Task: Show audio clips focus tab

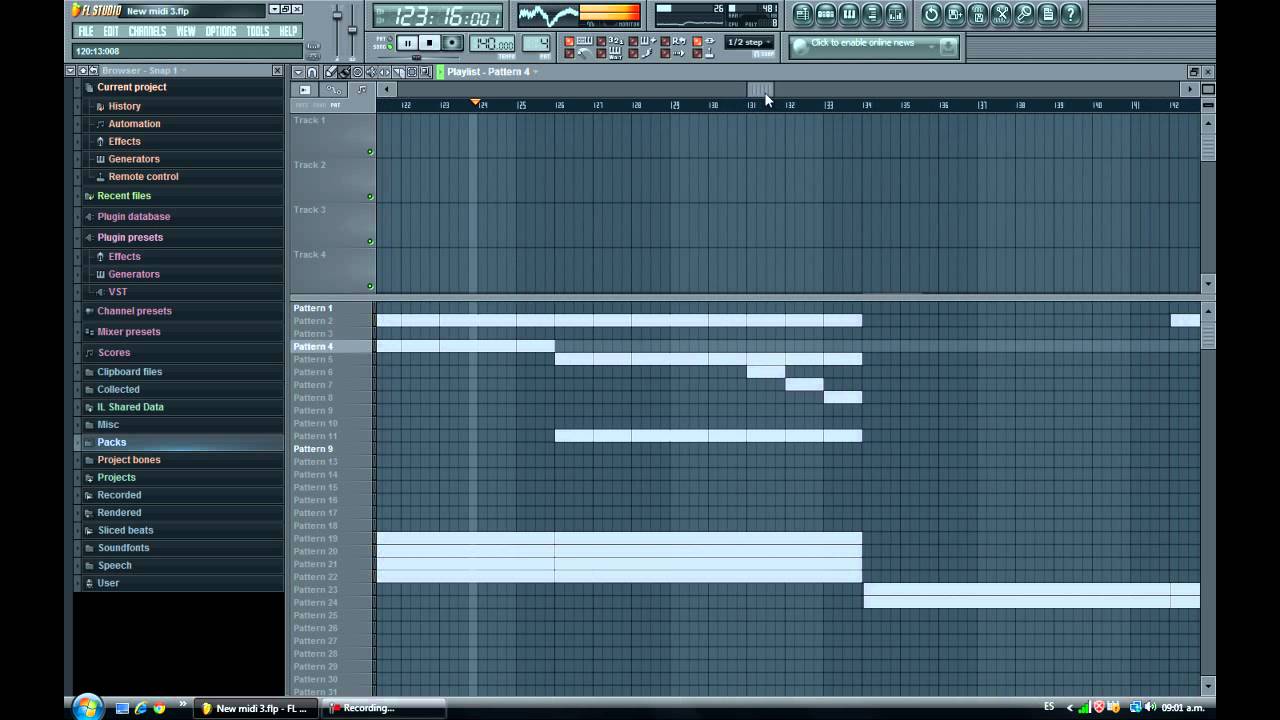Action: (x=305, y=90)
